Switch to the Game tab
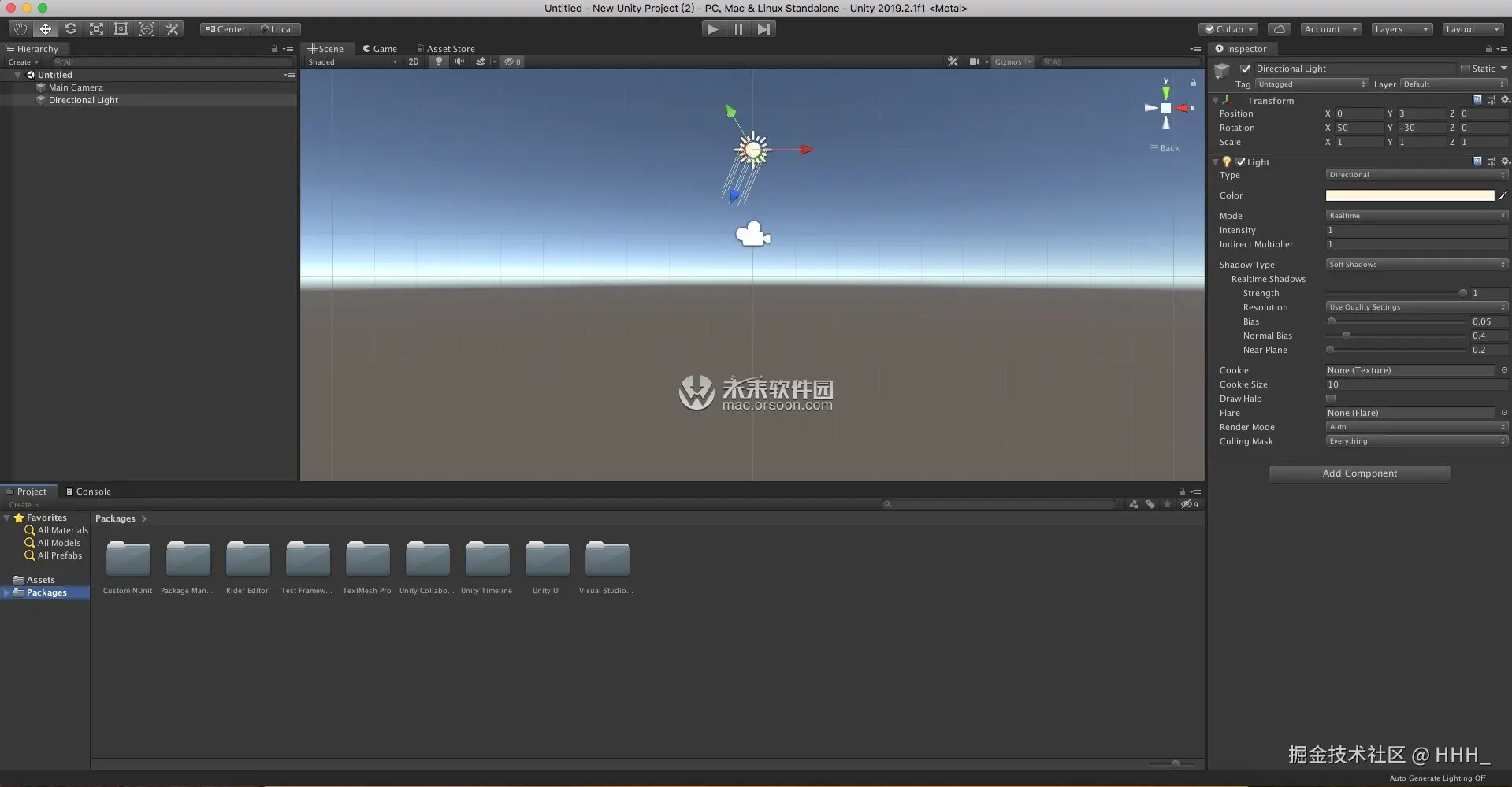 click(380, 49)
